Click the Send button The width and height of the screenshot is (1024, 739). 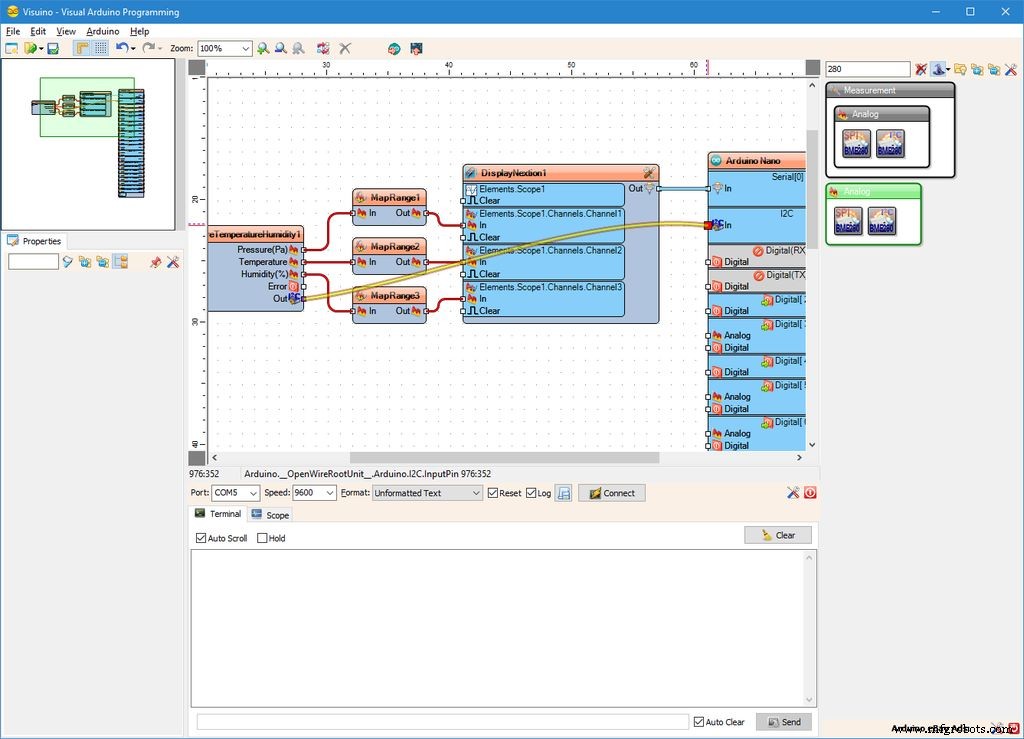pyautogui.click(x=783, y=722)
